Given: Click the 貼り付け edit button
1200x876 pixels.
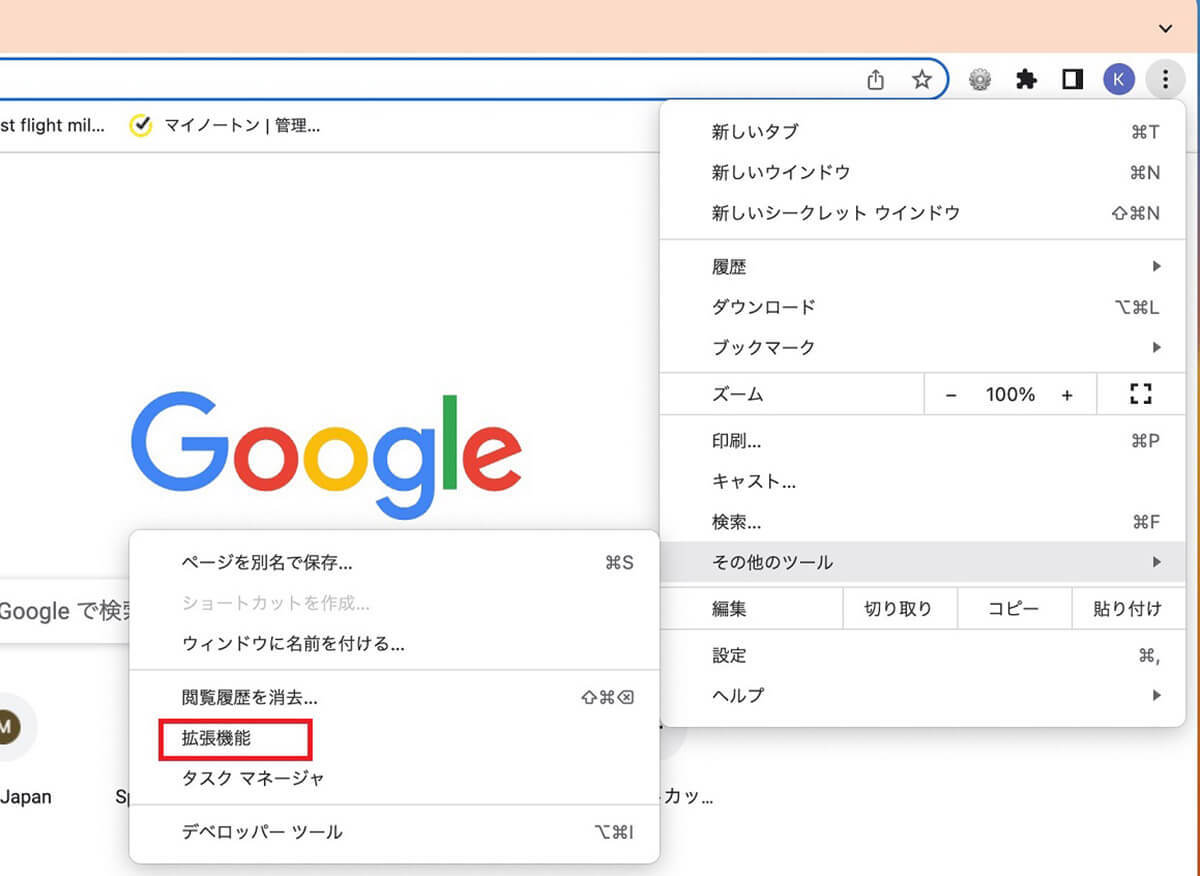Looking at the screenshot, I should coord(1128,608).
